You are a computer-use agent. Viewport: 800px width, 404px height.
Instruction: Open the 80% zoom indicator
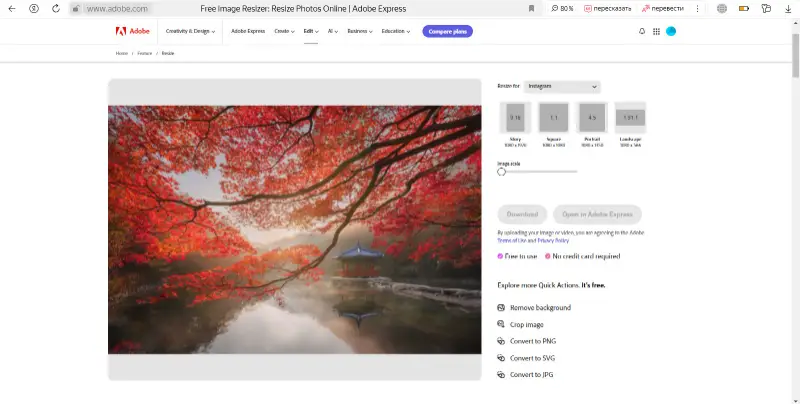click(562, 9)
